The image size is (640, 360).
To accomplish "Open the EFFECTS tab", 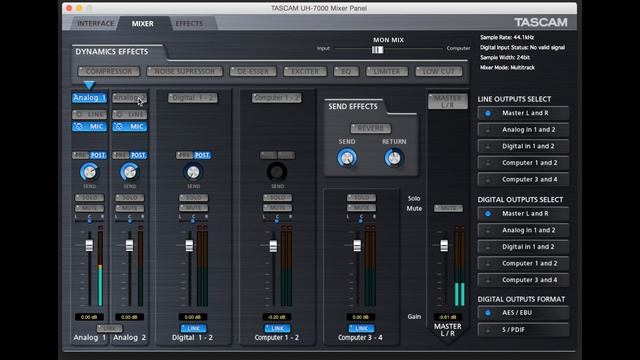I will tap(189, 24).
